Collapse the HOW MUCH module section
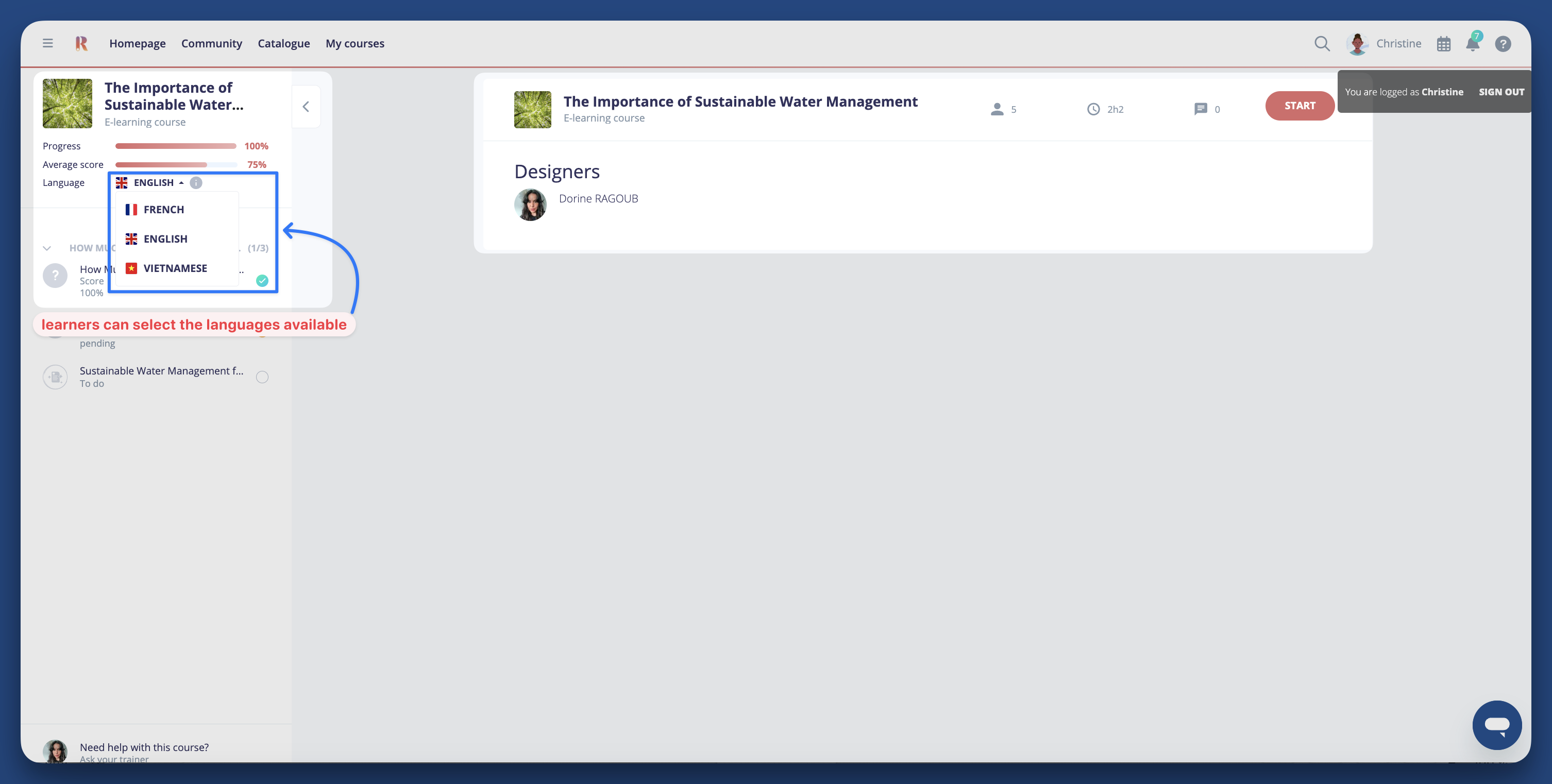This screenshot has width=1552, height=784. tap(47, 248)
